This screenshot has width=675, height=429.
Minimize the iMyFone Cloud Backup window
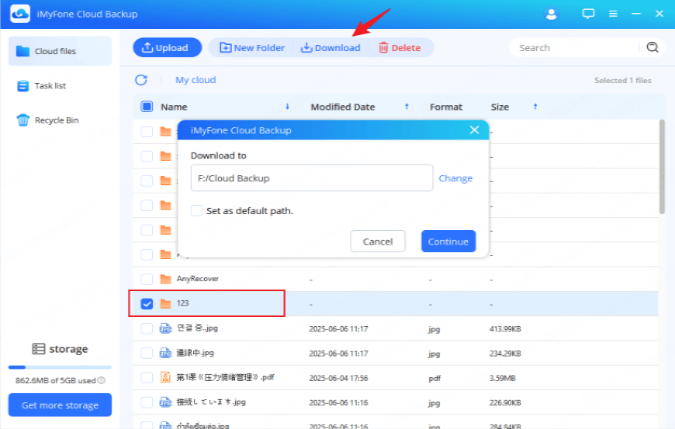(x=636, y=14)
